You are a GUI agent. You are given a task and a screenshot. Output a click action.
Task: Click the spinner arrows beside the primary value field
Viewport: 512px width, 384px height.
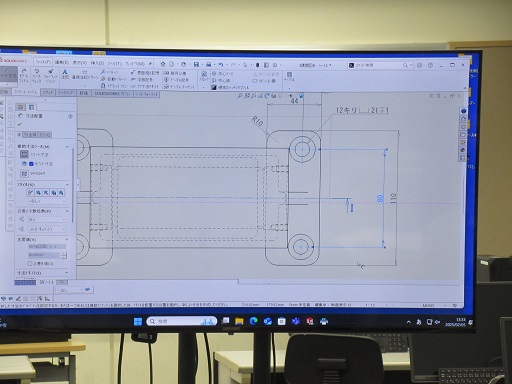tap(63, 255)
